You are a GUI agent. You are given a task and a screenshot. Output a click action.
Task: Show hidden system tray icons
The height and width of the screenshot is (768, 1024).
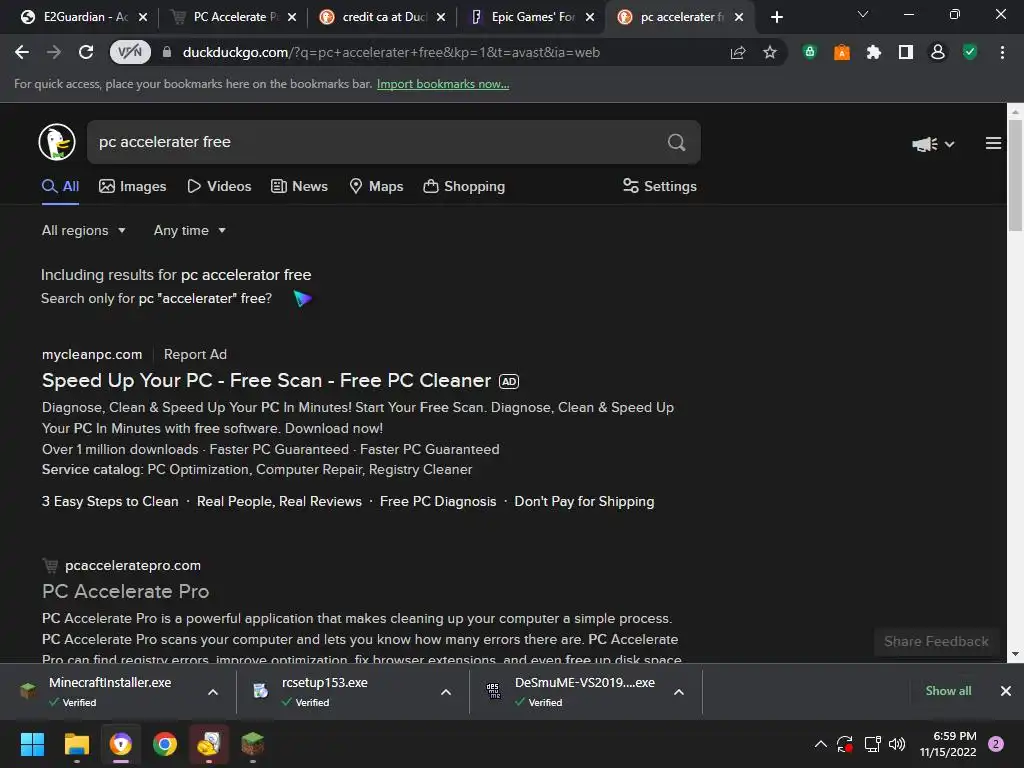click(821, 744)
